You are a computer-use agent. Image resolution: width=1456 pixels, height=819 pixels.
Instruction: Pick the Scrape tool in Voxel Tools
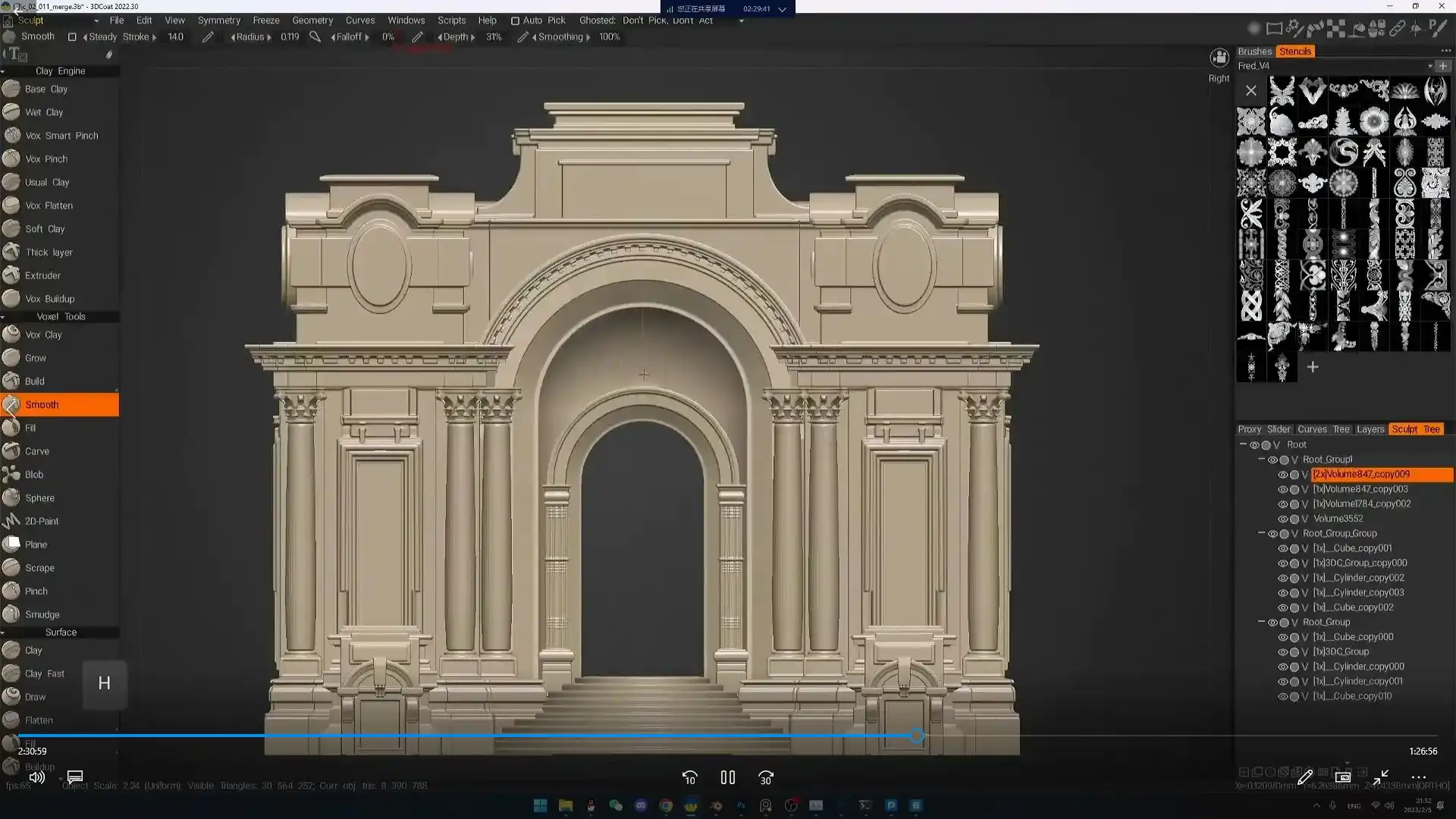(x=39, y=568)
